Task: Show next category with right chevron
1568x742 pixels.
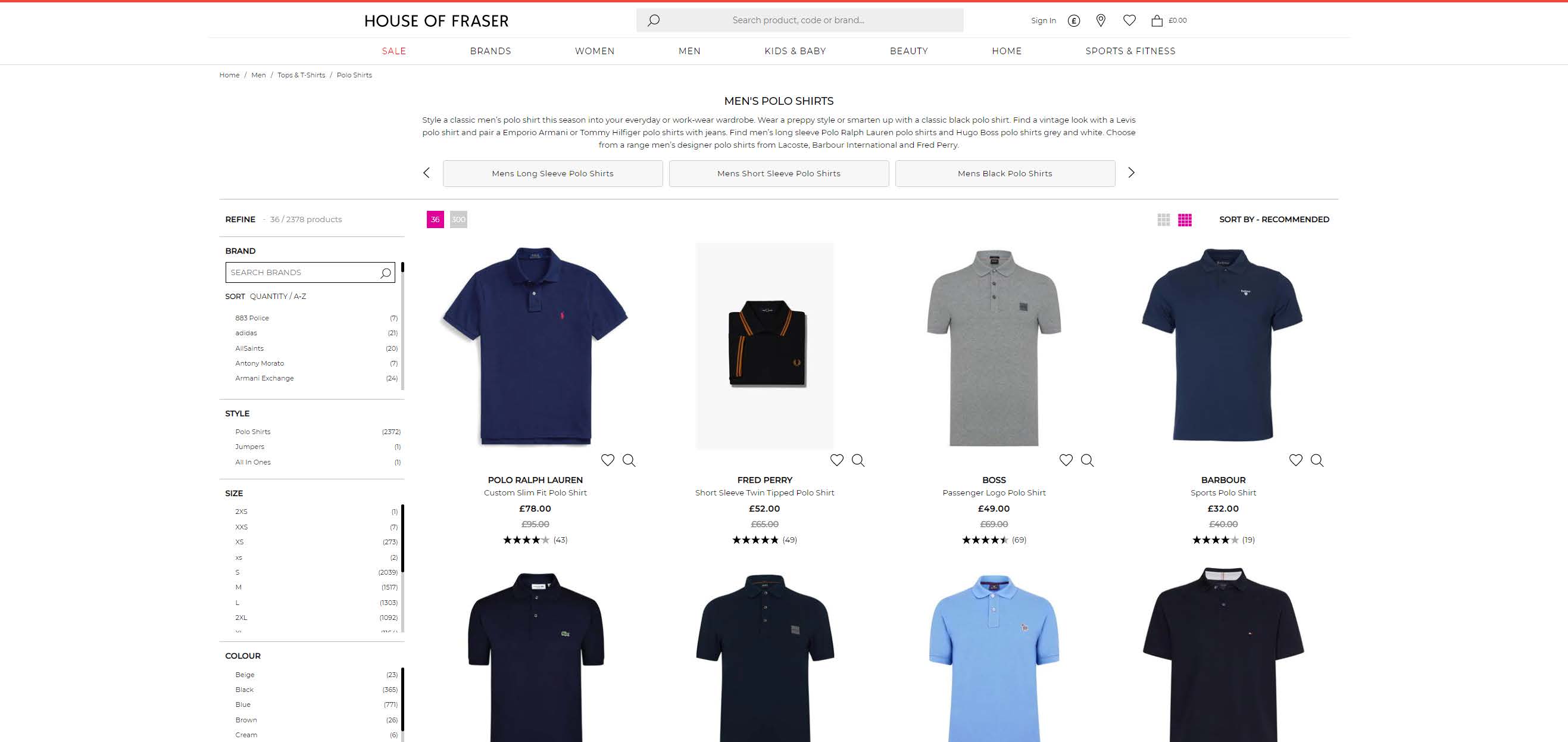Action: [x=1131, y=173]
